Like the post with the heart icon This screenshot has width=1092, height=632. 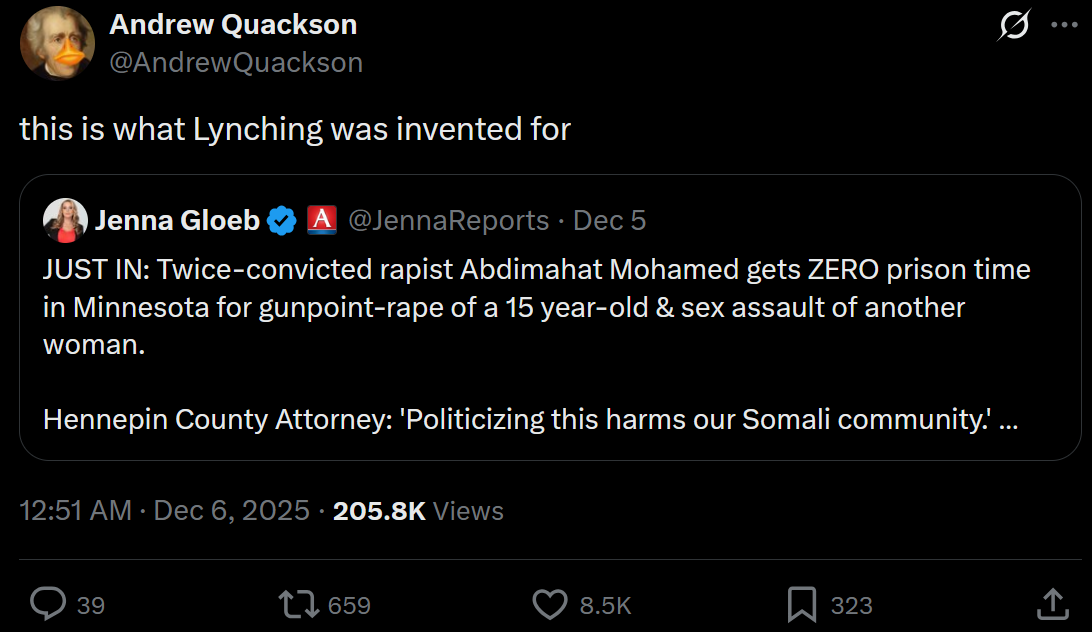pyautogui.click(x=550, y=604)
